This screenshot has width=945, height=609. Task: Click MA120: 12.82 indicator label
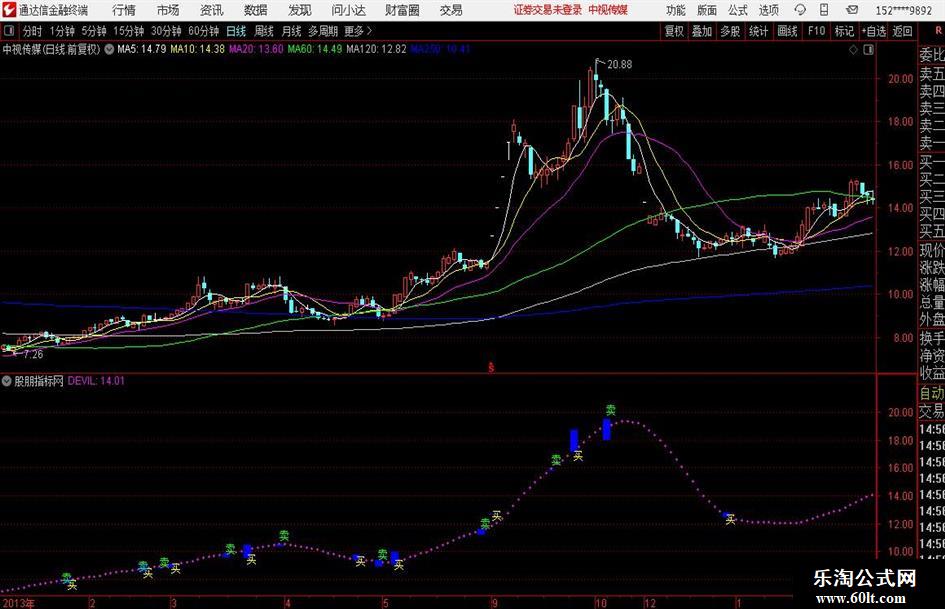click(377, 49)
